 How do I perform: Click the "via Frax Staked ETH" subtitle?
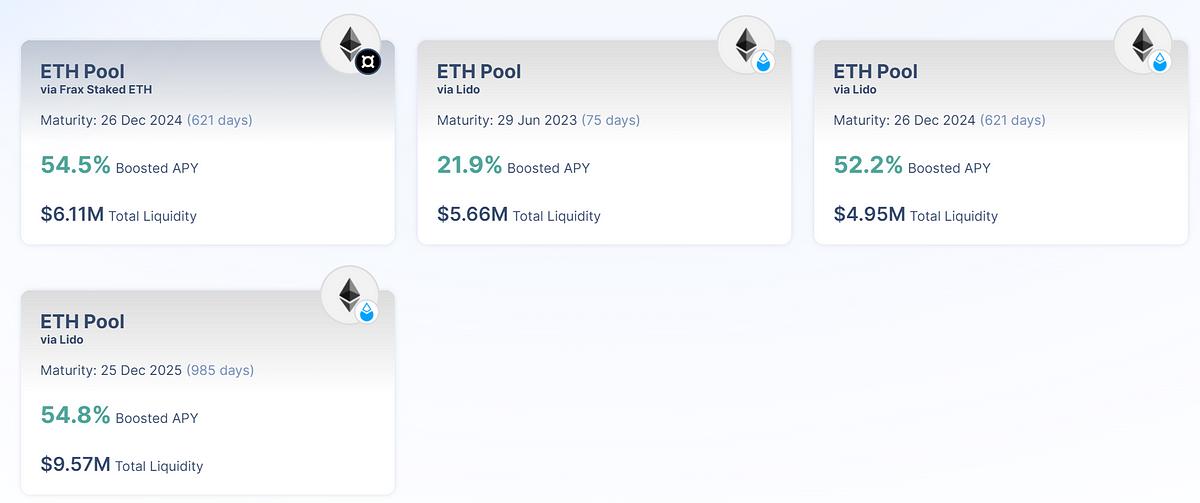pos(96,89)
